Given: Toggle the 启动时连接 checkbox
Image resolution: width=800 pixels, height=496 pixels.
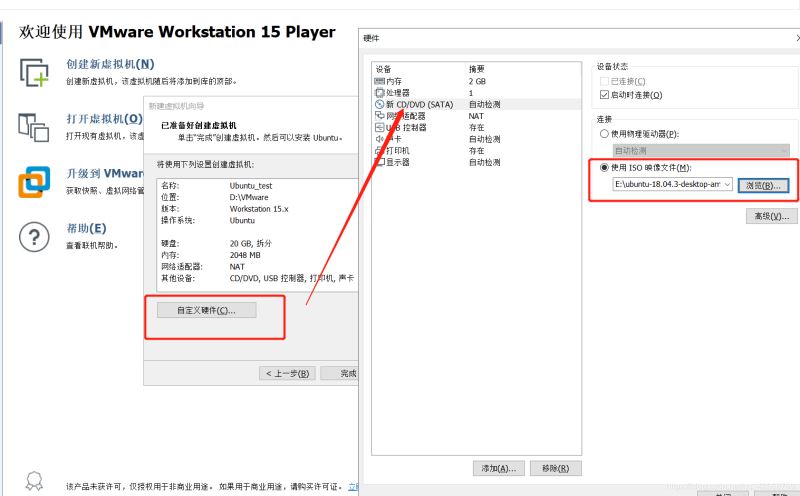Looking at the screenshot, I should [x=603, y=95].
